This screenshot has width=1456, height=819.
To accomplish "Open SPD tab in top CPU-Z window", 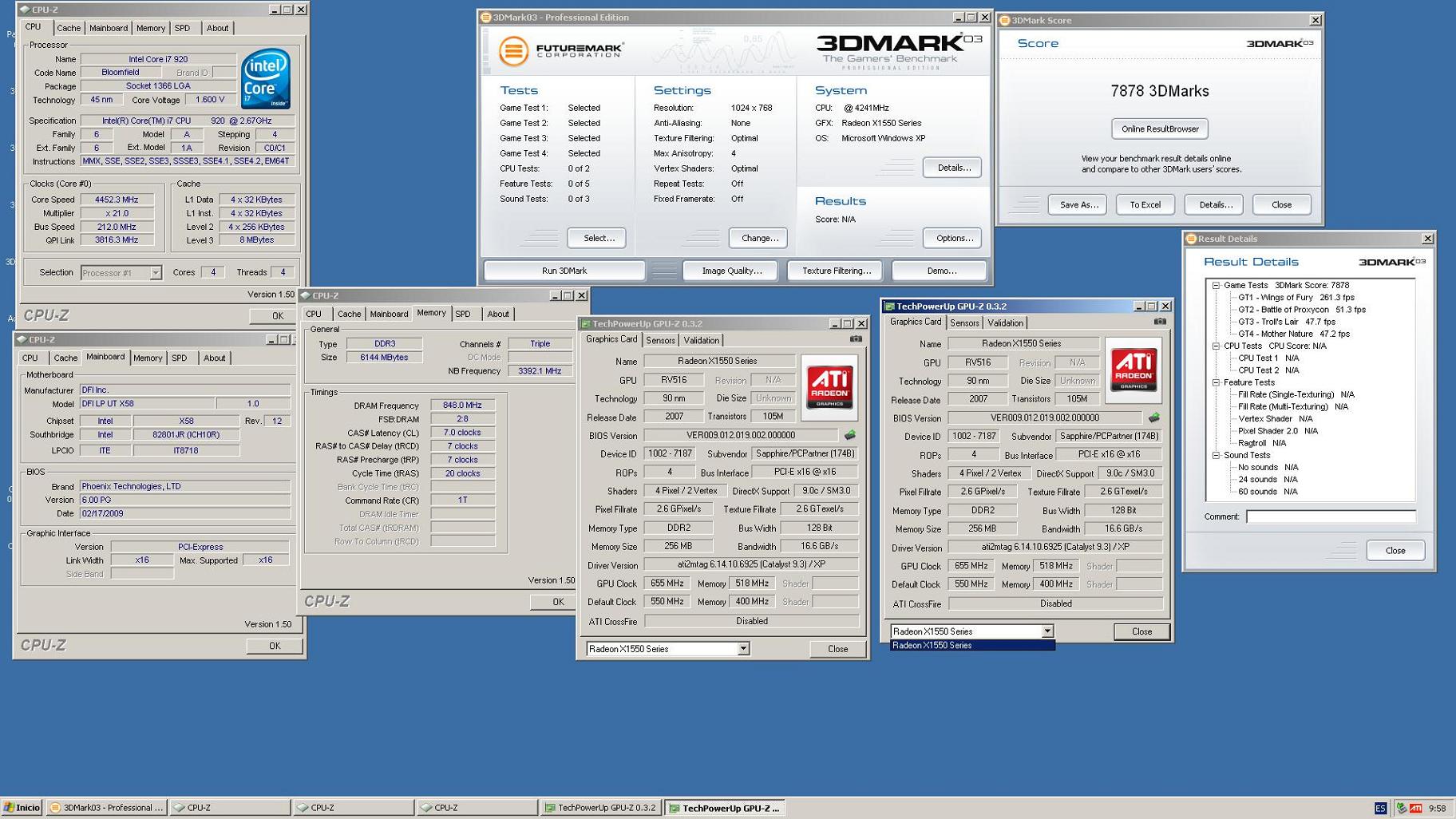I will (x=183, y=28).
